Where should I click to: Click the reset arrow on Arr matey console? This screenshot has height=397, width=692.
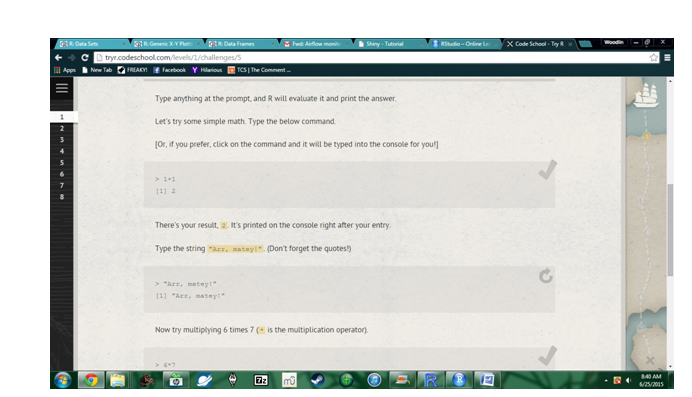tap(546, 276)
